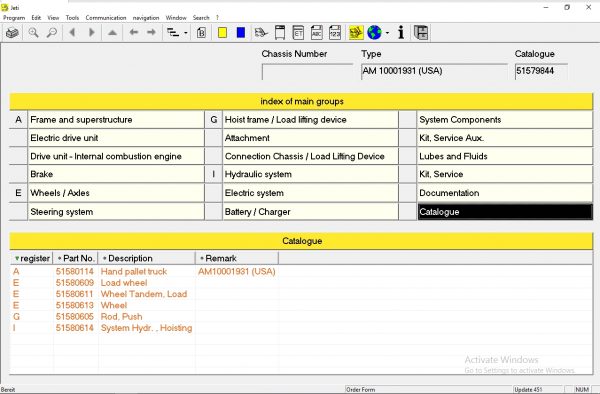Select the Attachment group
Screen dimensions: 600x394
pyautogui.click(x=310, y=138)
